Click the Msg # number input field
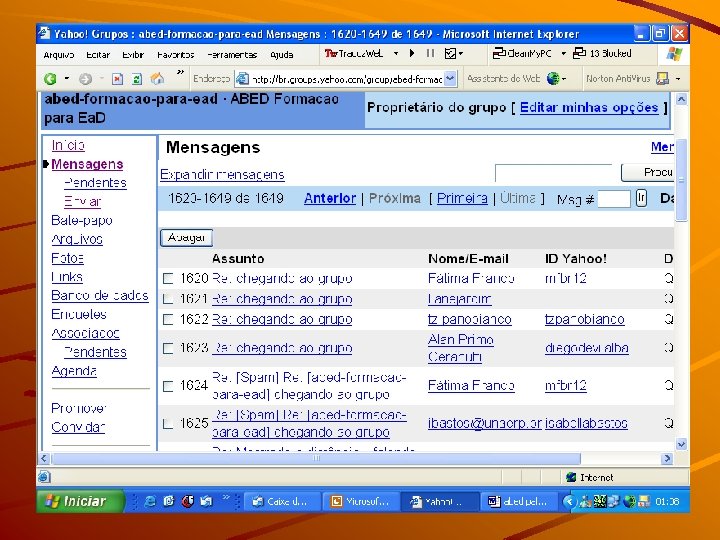This screenshot has width=720, height=540. (614, 199)
